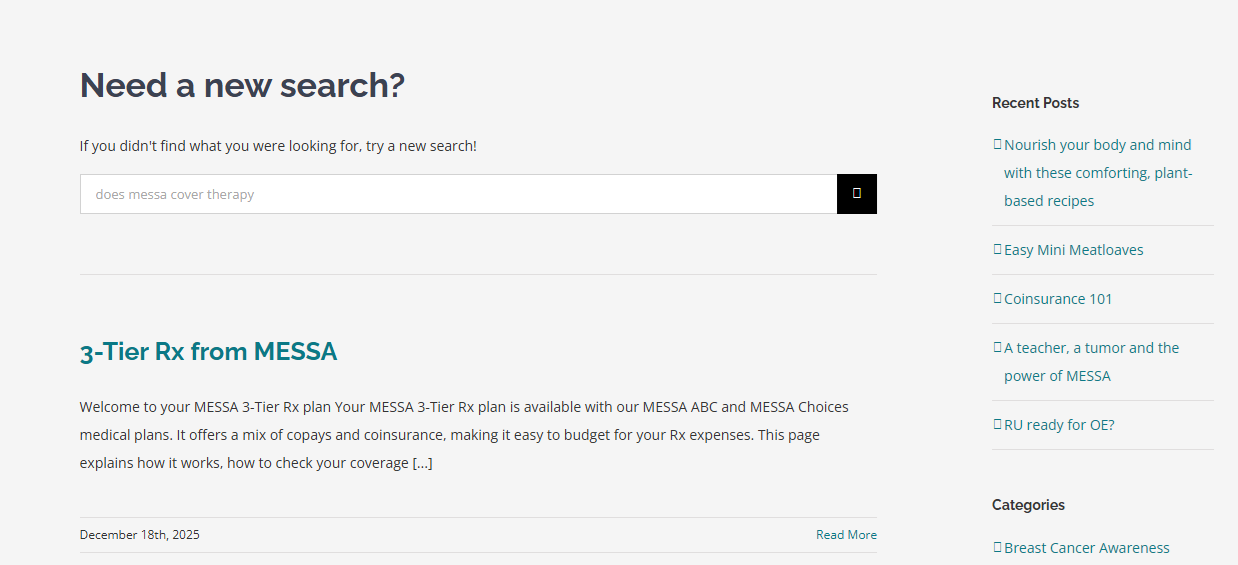Click the black search submit button
The width and height of the screenshot is (1238, 565).
856,194
